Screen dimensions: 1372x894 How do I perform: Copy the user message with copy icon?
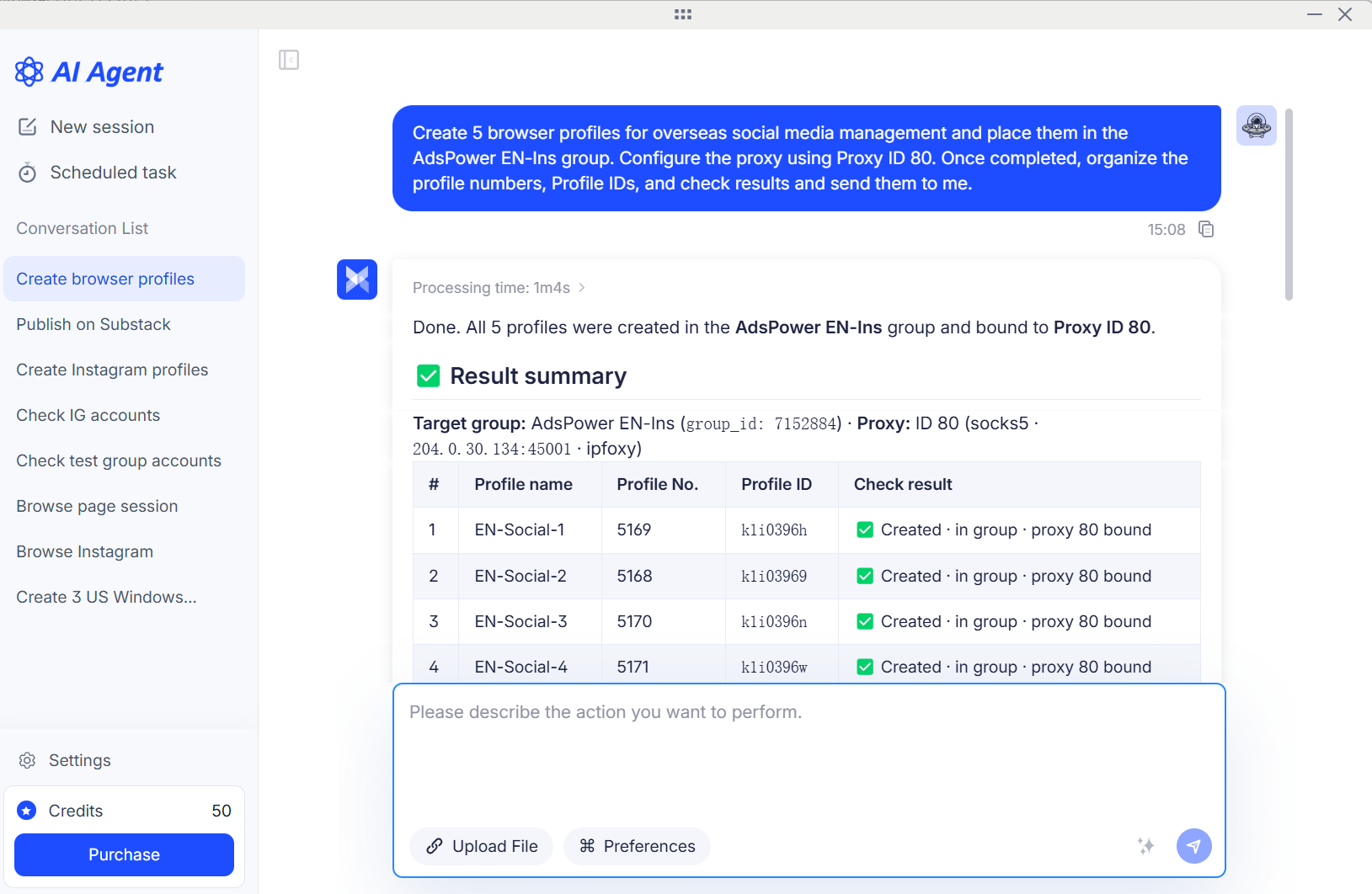1206,230
